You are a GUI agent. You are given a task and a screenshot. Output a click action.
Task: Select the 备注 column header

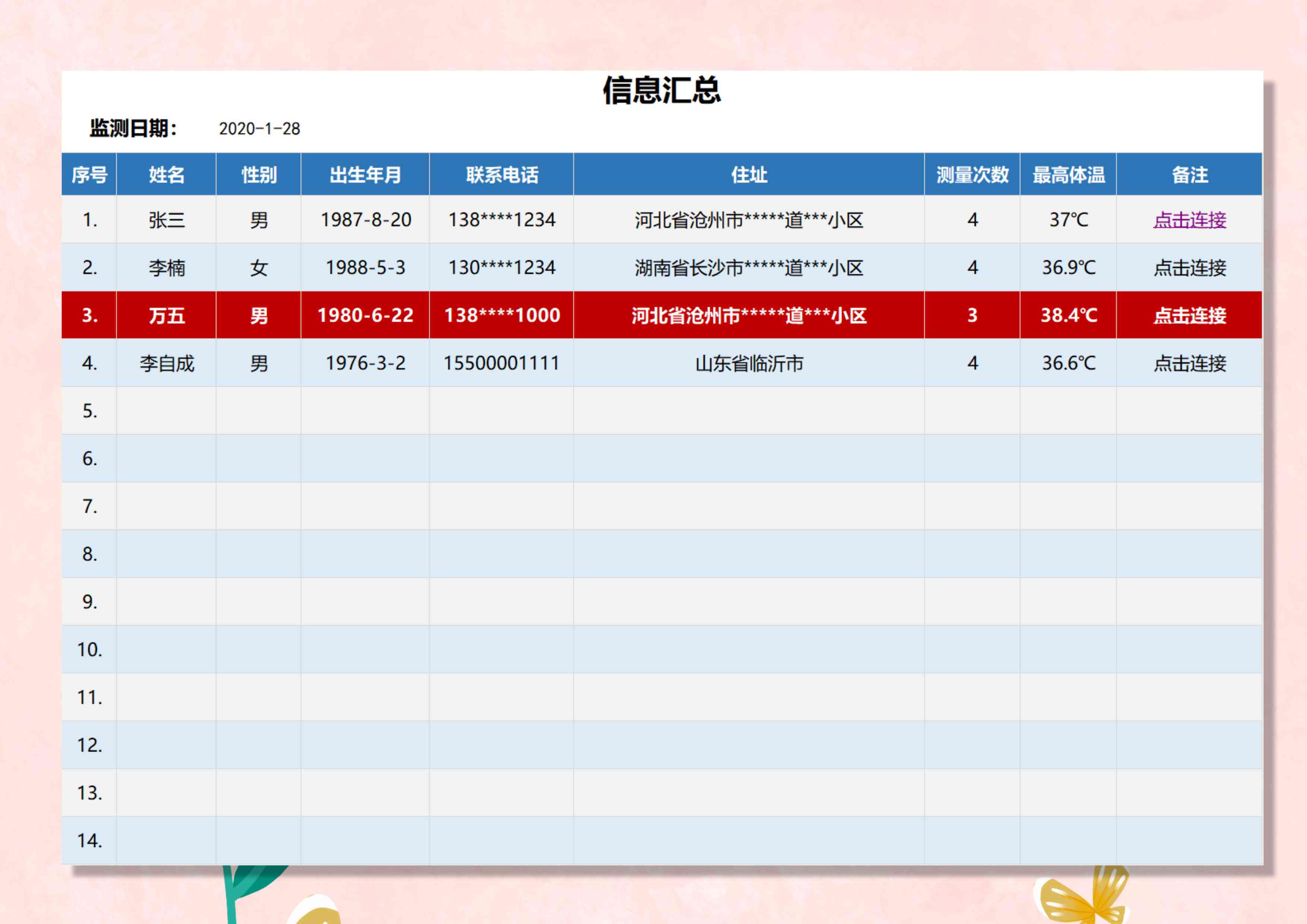pyautogui.click(x=1189, y=175)
